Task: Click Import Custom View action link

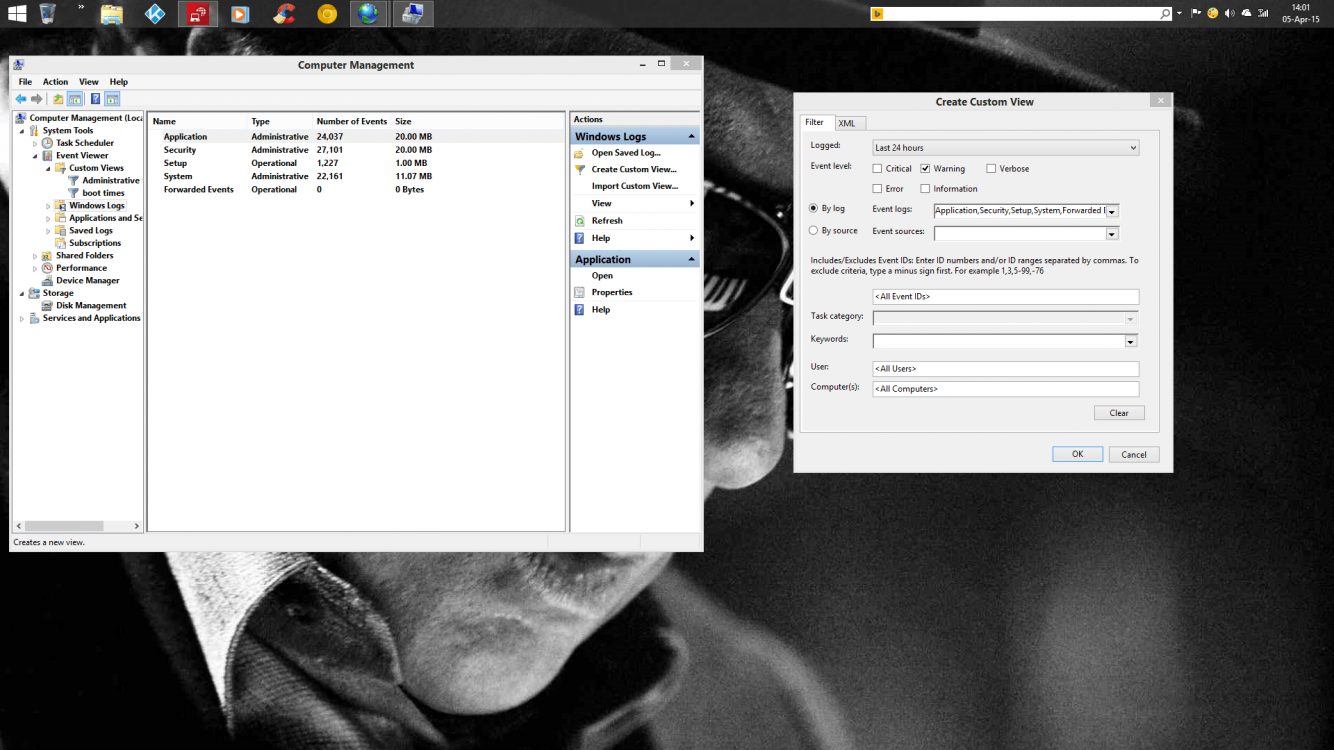Action: pyautogui.click(x=634, y=186)
